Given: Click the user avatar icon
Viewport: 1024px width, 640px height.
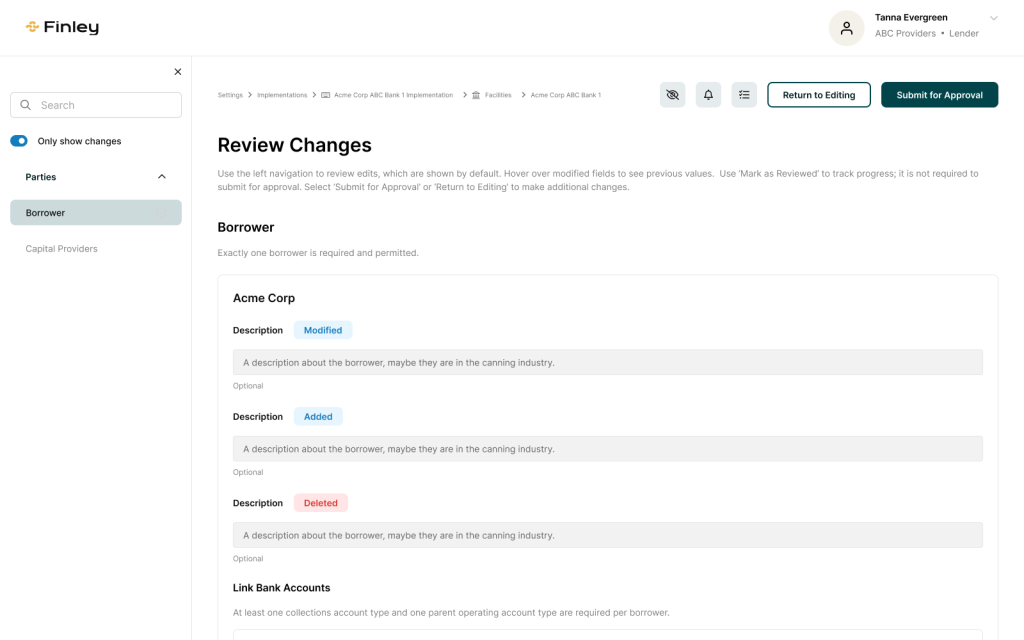Looking at the screenshot, I should tap(846, 28).
